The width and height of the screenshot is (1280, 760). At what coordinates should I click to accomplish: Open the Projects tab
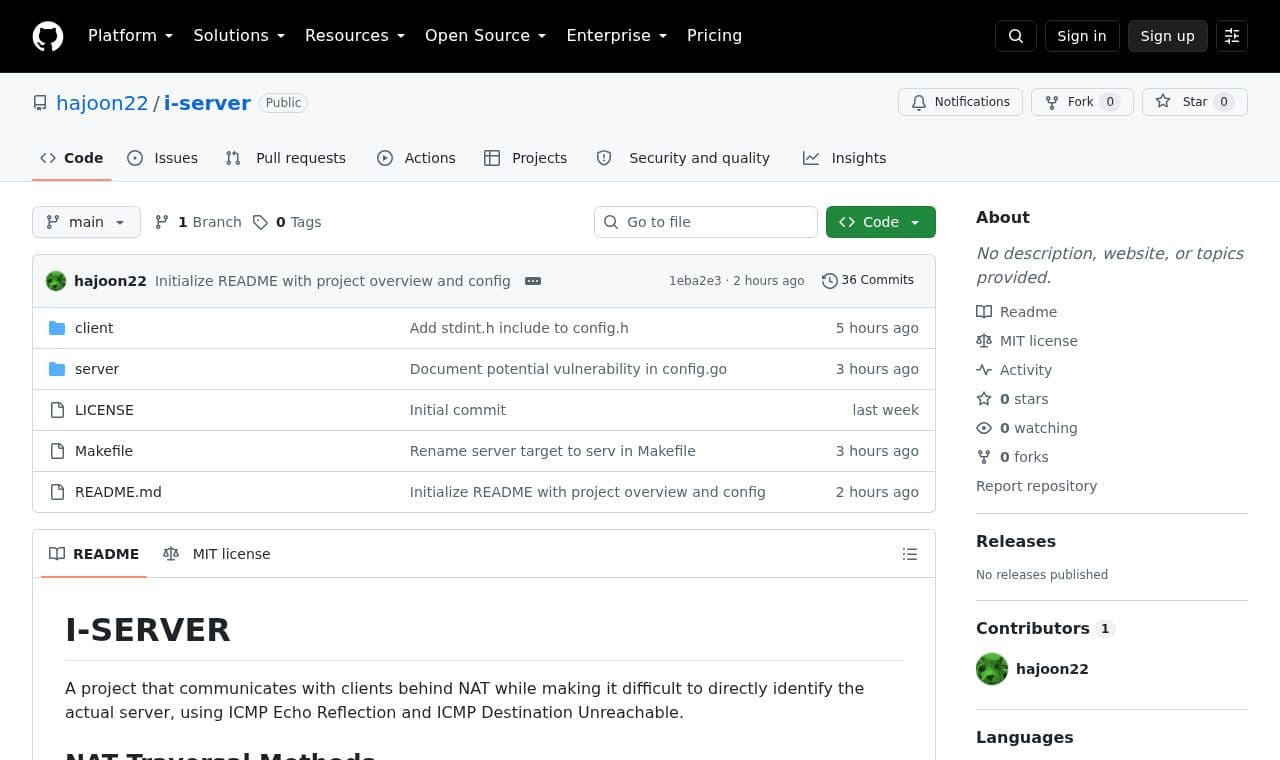(x=526, y=158)
